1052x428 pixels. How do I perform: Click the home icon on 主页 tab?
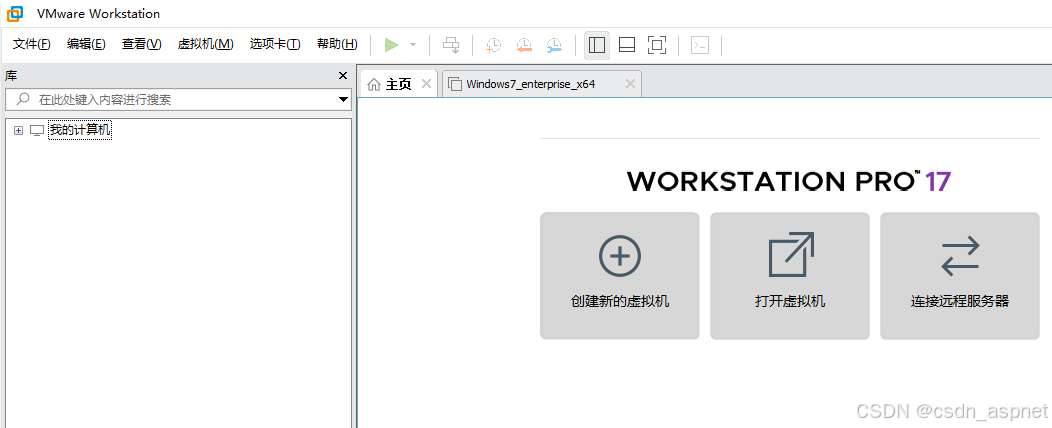(374, 84)
